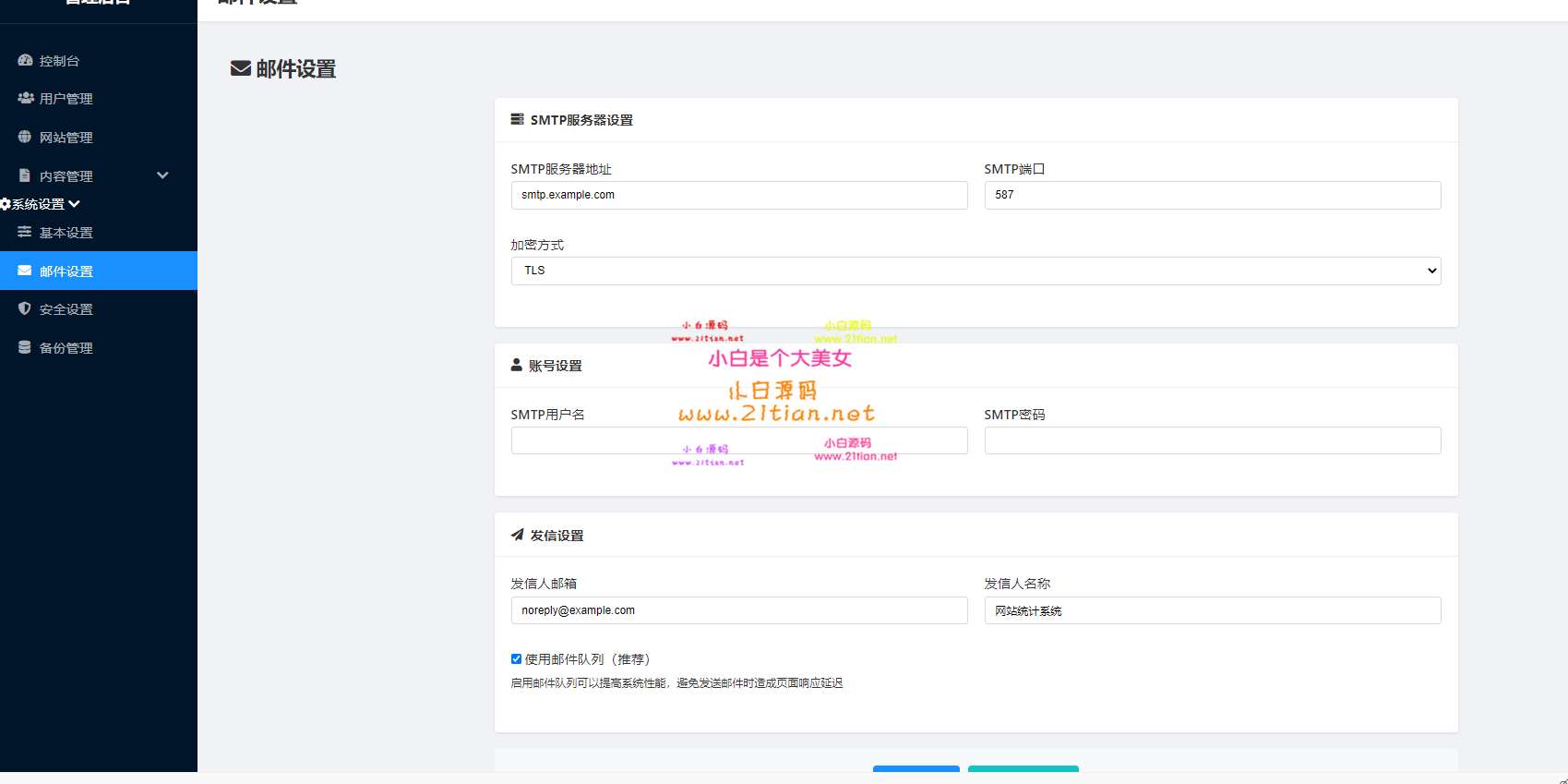Select the SMTP密码 input field
1568x784 pixels.
click(1212, 440)
